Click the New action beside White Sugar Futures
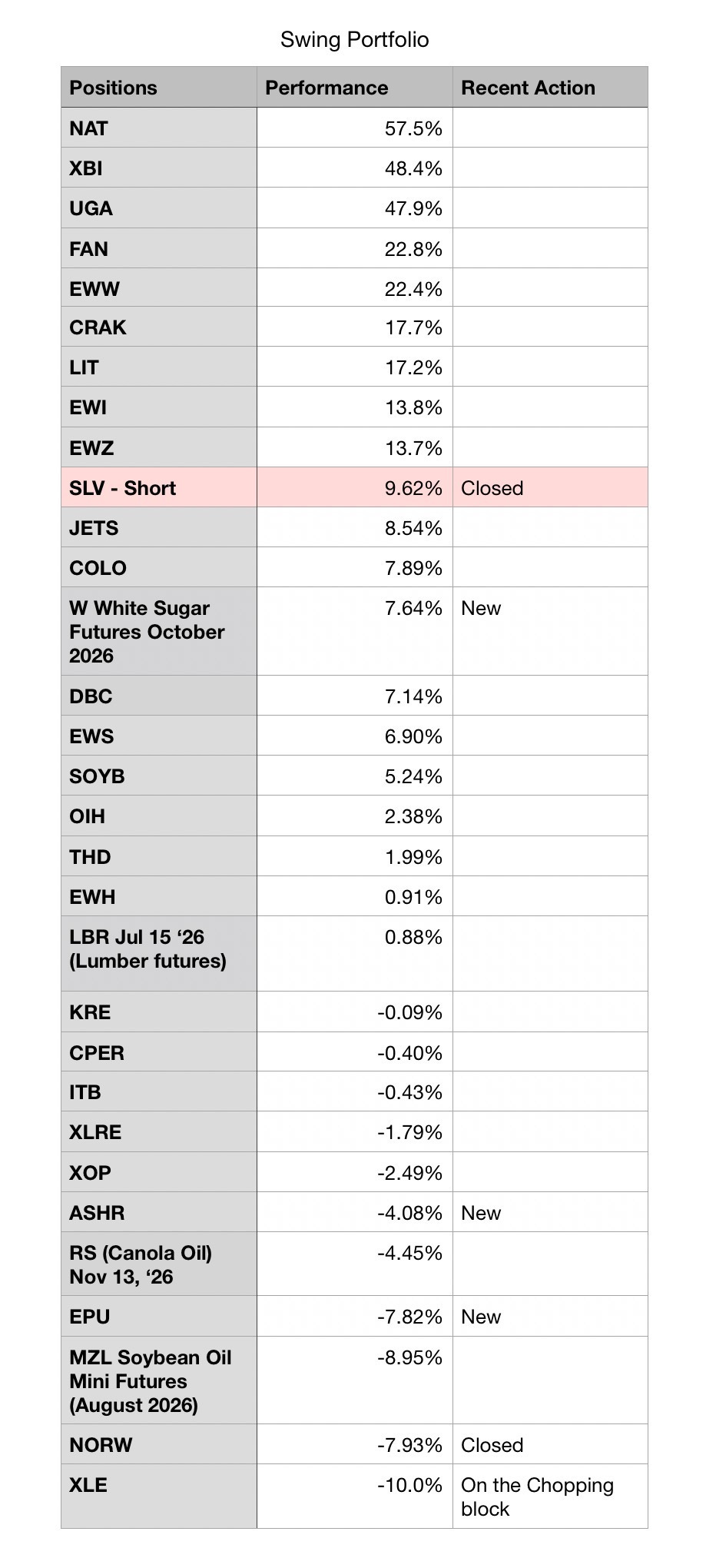The height and width of the screenshot is (1568, 716). (x=481, y=608)
